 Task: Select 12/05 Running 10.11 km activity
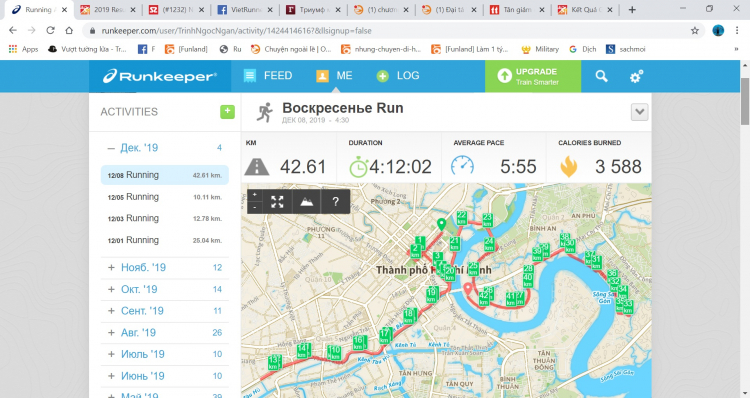pyautogui.click(x=165, y=197)
